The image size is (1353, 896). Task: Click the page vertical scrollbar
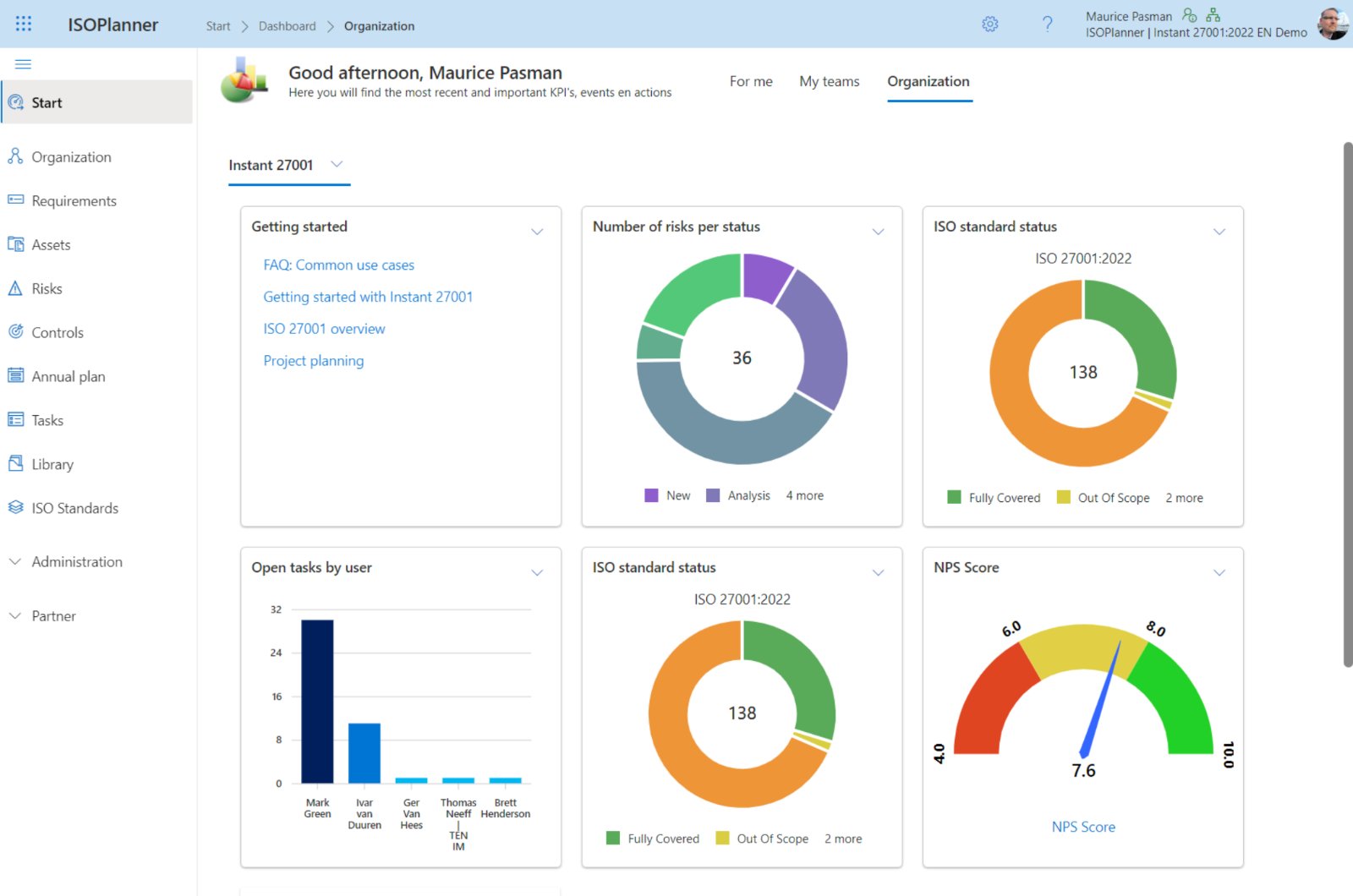(1348, 404)
